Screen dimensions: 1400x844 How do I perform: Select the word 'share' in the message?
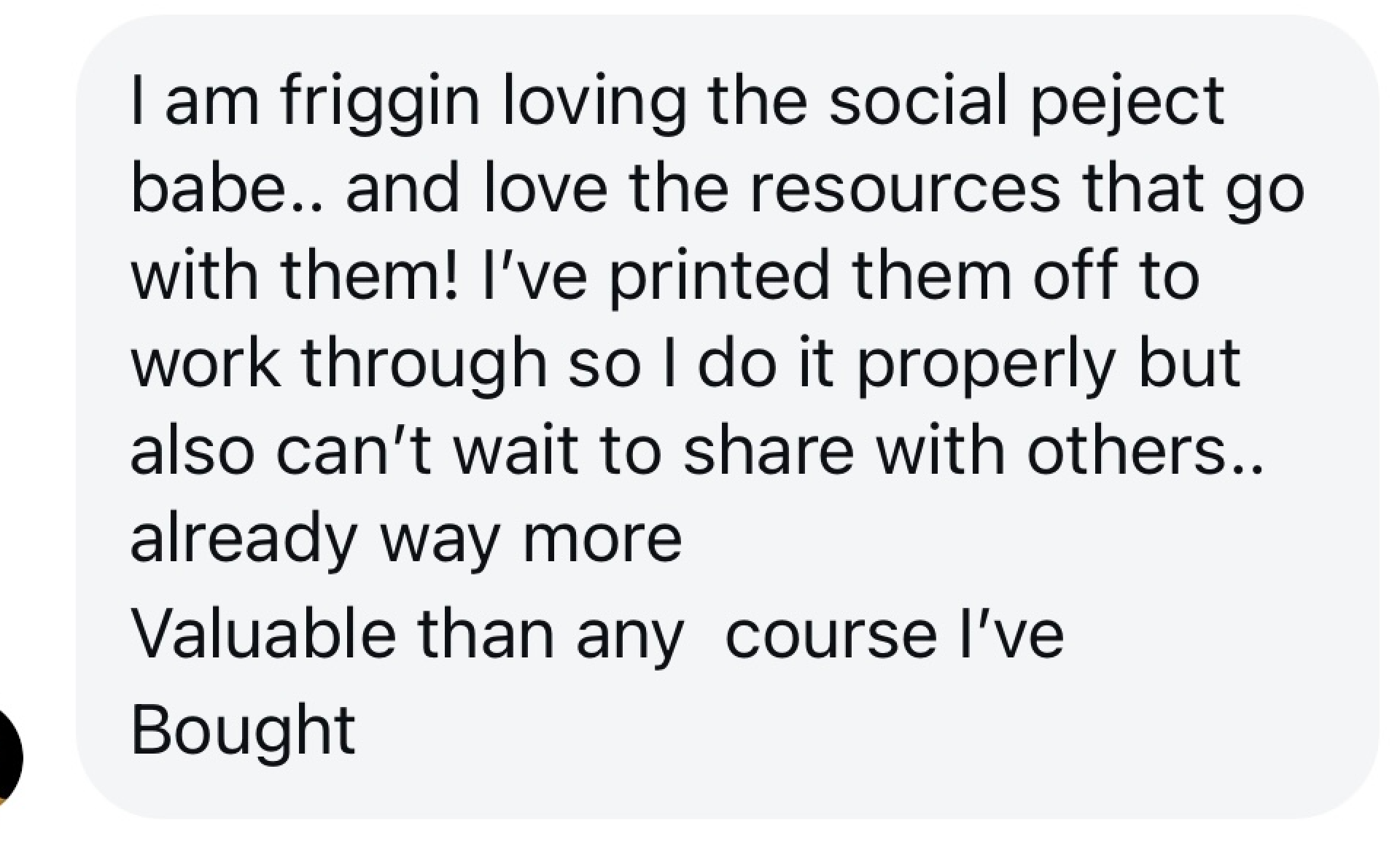pyautogui.click(x=768, y=450)
